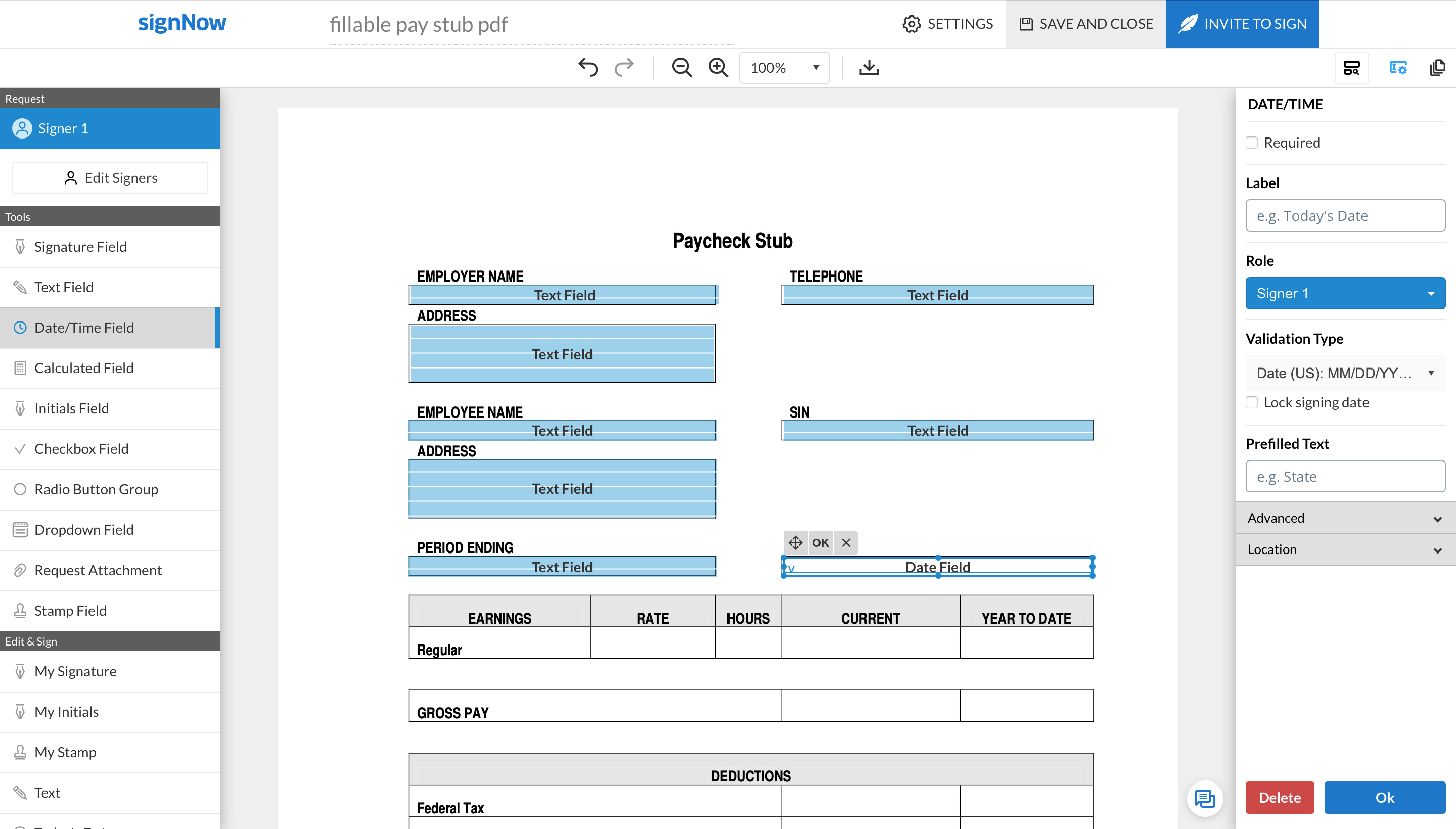Click the INVITE TO SIGN button
This screenshot has height=829, width=1456.
(1242, 23)
